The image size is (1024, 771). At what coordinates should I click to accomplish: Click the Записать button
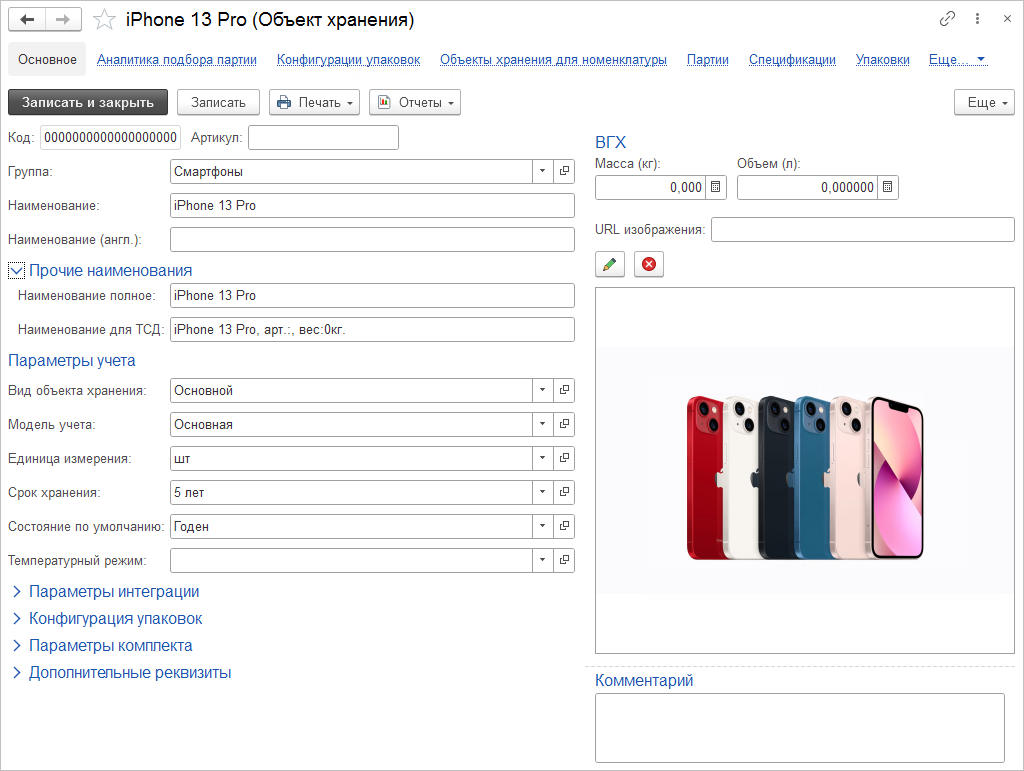click(218, 102)
